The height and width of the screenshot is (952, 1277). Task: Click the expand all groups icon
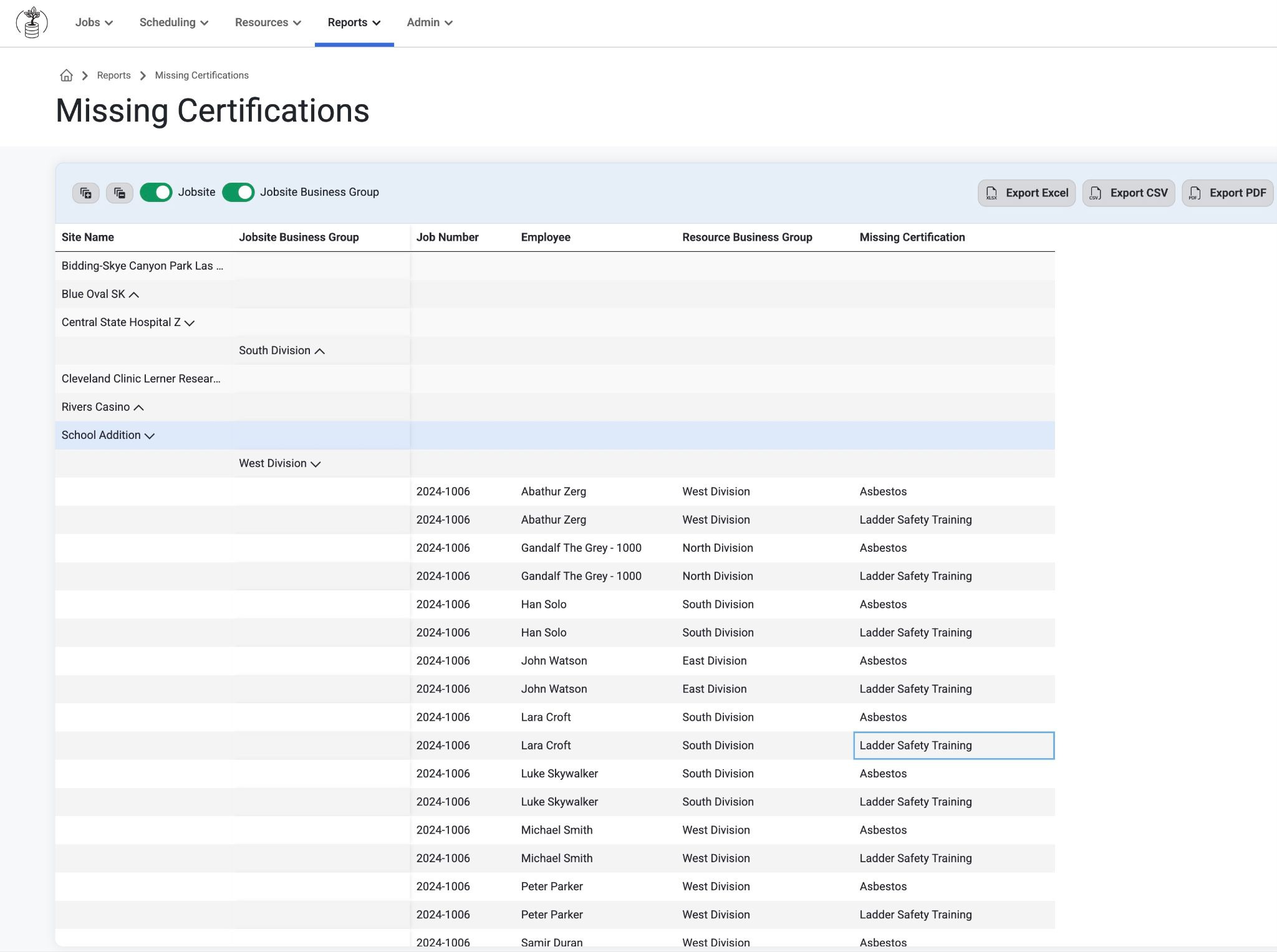(86, 193)
